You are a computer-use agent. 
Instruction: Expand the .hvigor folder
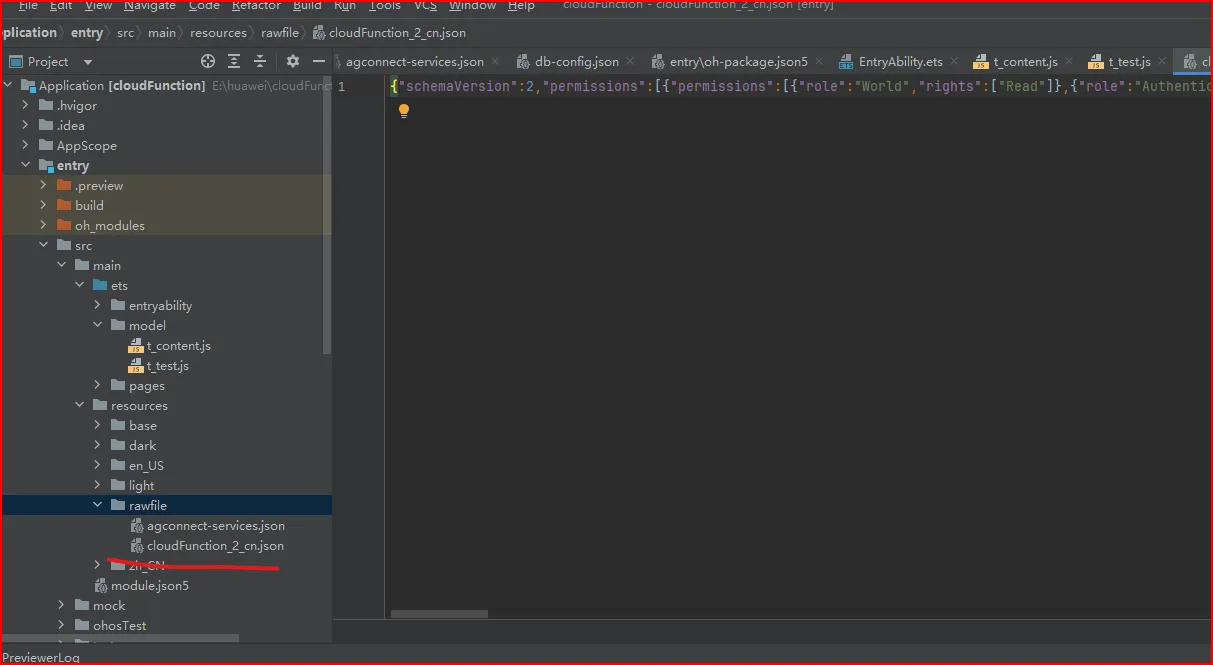click(25, 106)
